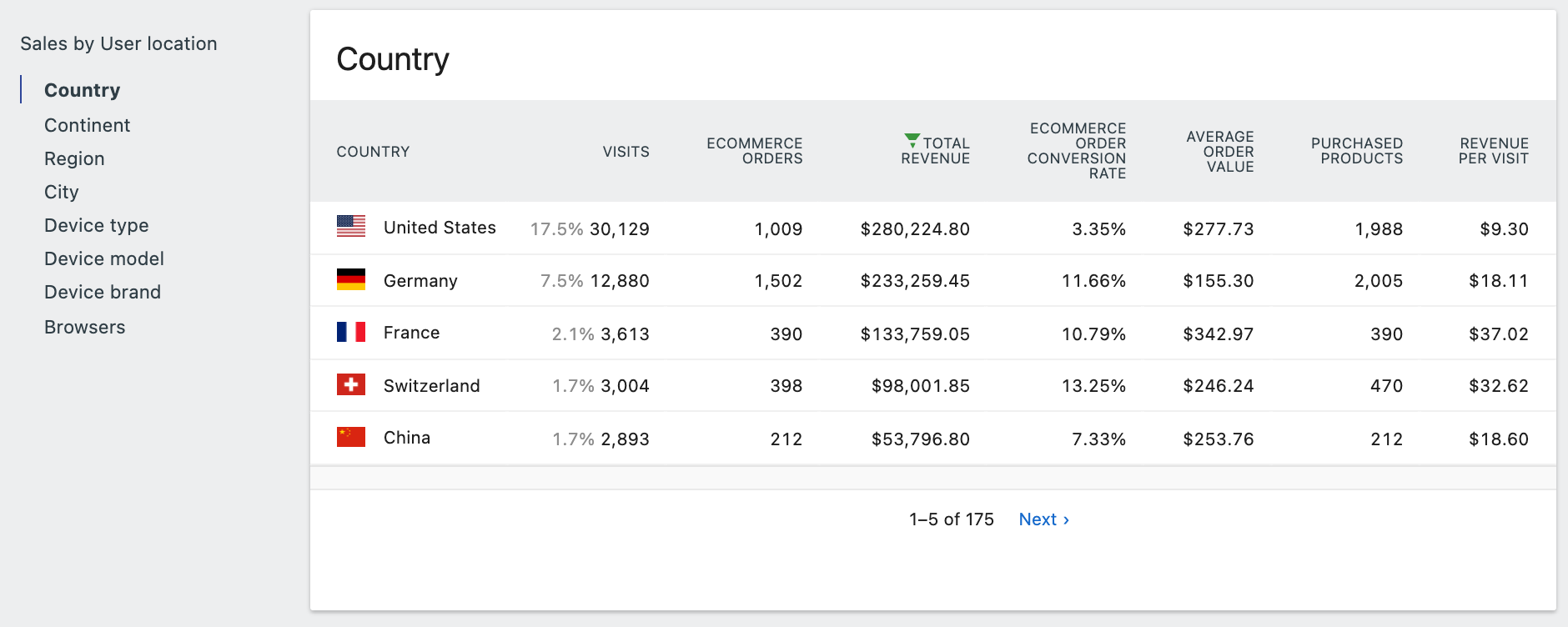Show the Device model report
The width and height of the screenshot is (1568, 627).
point(103,258)
